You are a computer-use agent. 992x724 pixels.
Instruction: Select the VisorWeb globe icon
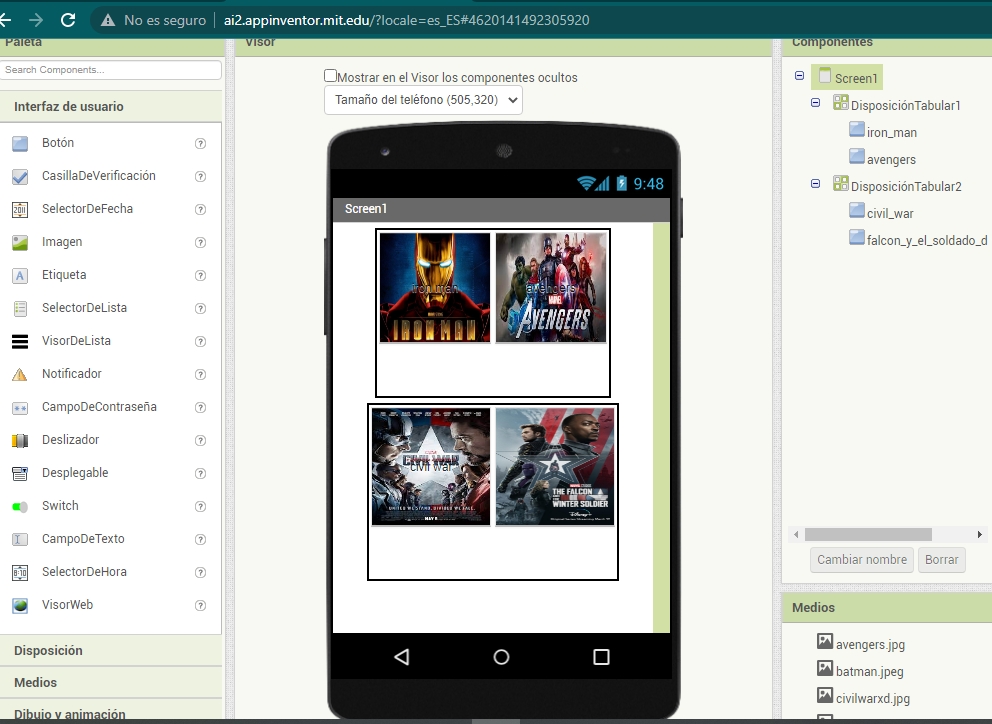tap(20, 605)
